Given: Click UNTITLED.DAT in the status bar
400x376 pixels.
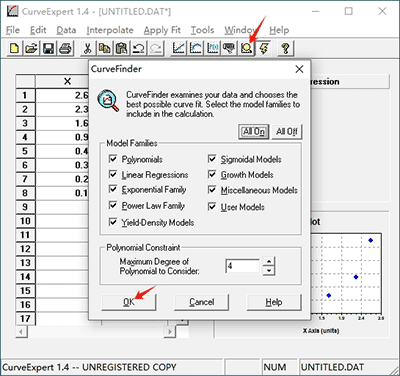Looking at the screenshot, I should [332, 367].
